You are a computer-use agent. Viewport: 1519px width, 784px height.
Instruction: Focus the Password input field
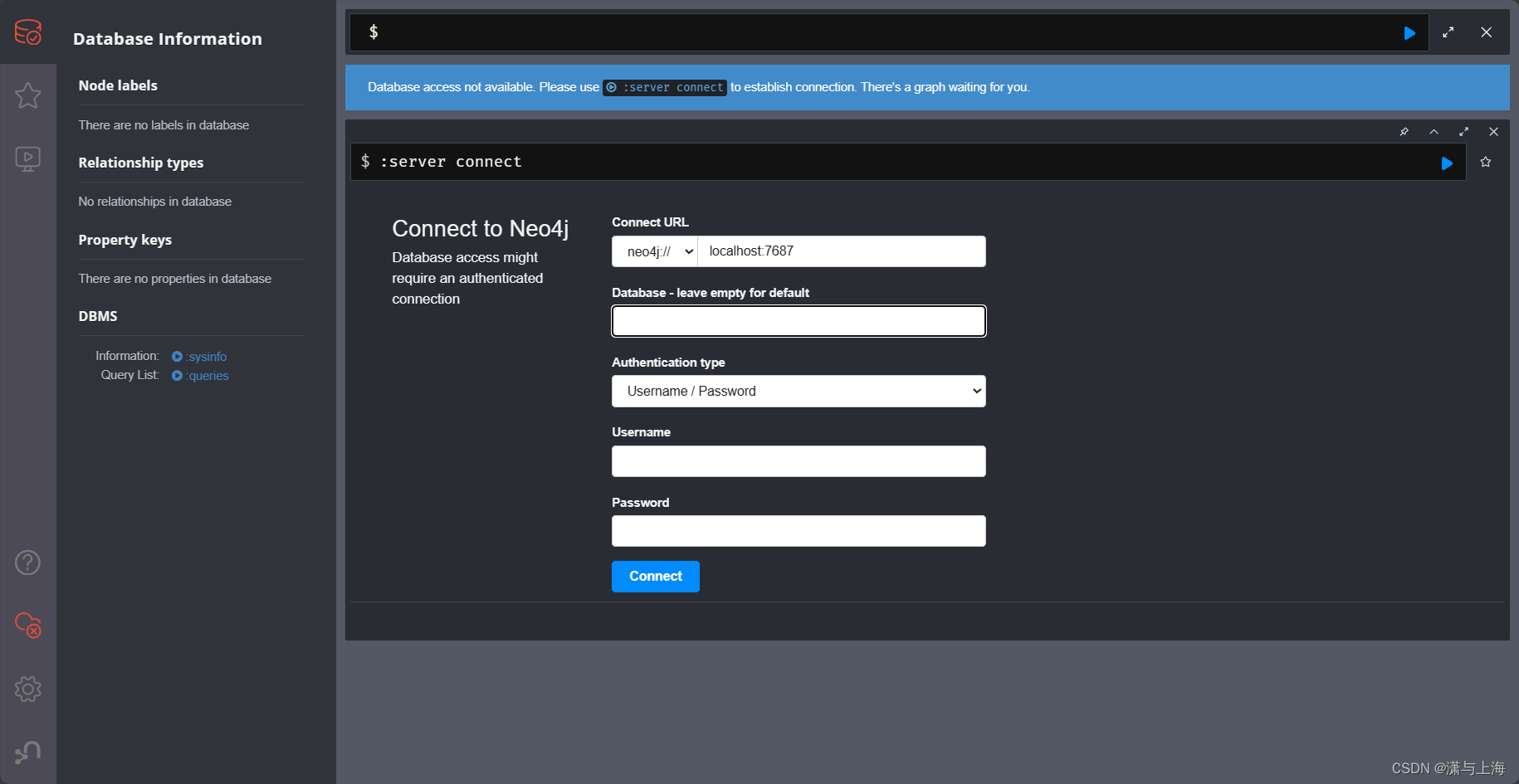(799, 531)
